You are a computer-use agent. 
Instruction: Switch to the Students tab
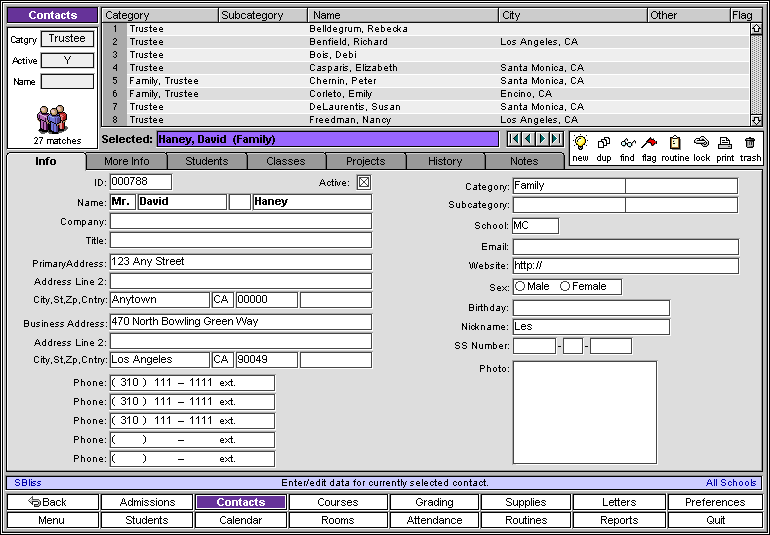207,161
